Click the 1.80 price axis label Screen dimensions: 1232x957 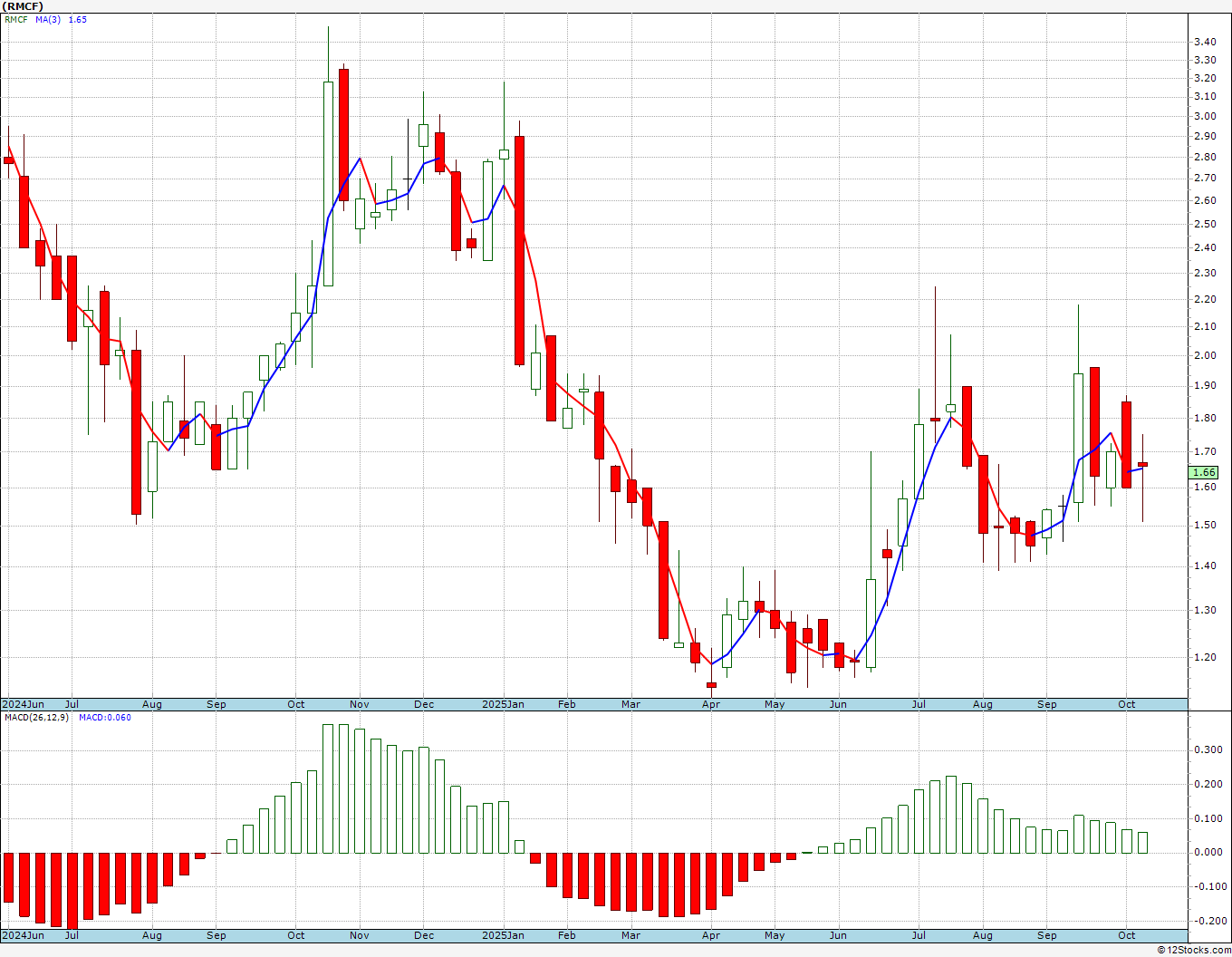[x=1205, y=418]
